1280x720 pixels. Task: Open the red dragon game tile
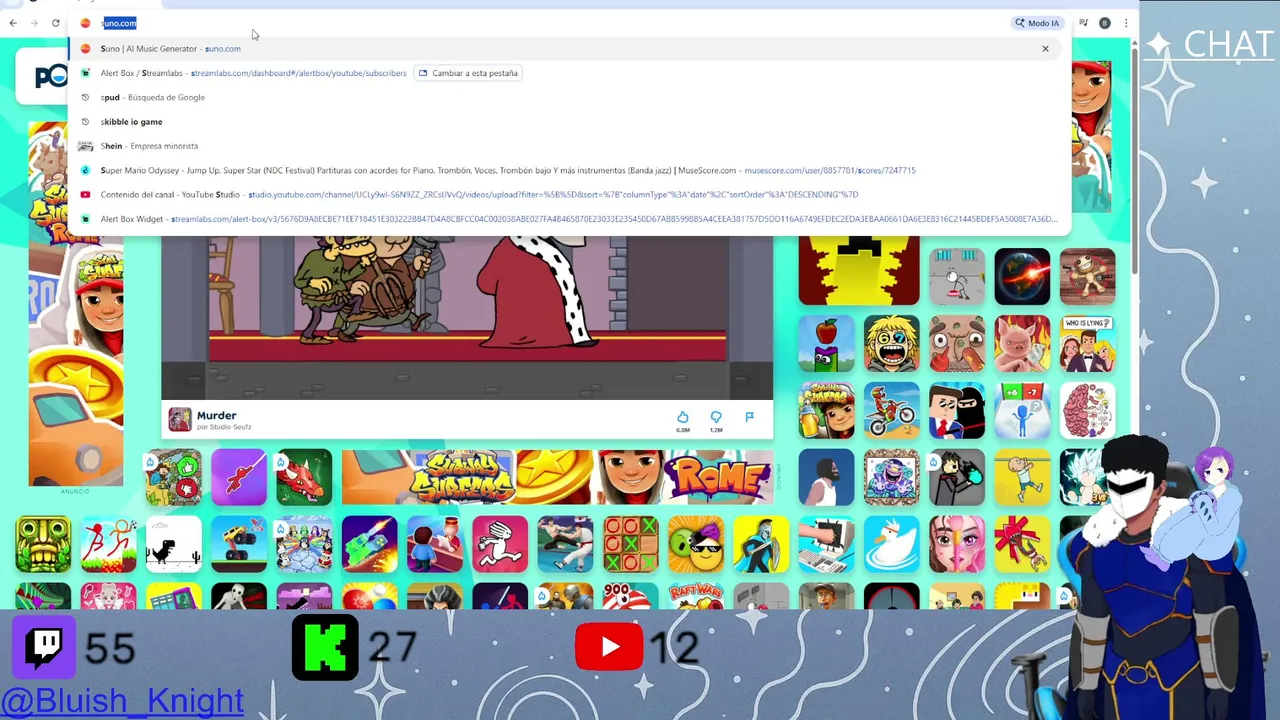click(304, 477)
